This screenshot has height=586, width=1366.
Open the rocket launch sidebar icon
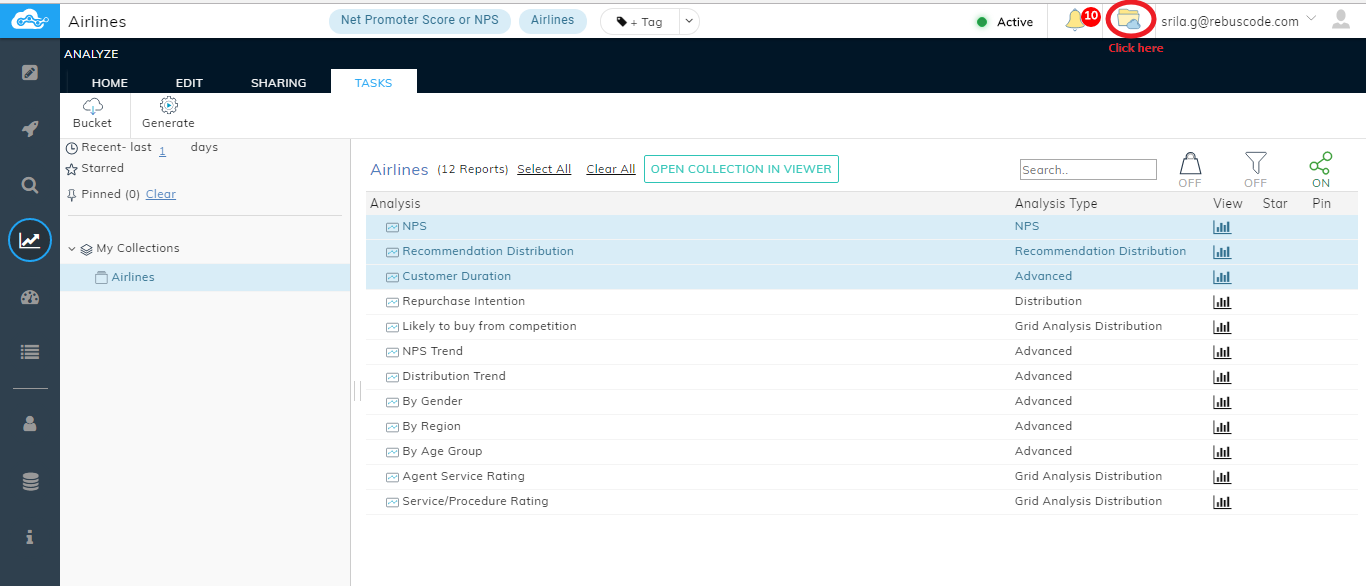pos(30,129)
